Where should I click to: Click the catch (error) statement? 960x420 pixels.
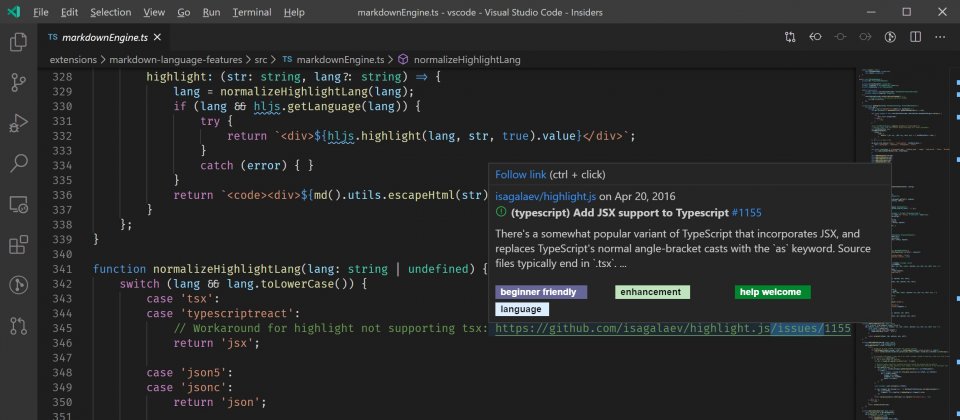[x=257, y=165]
